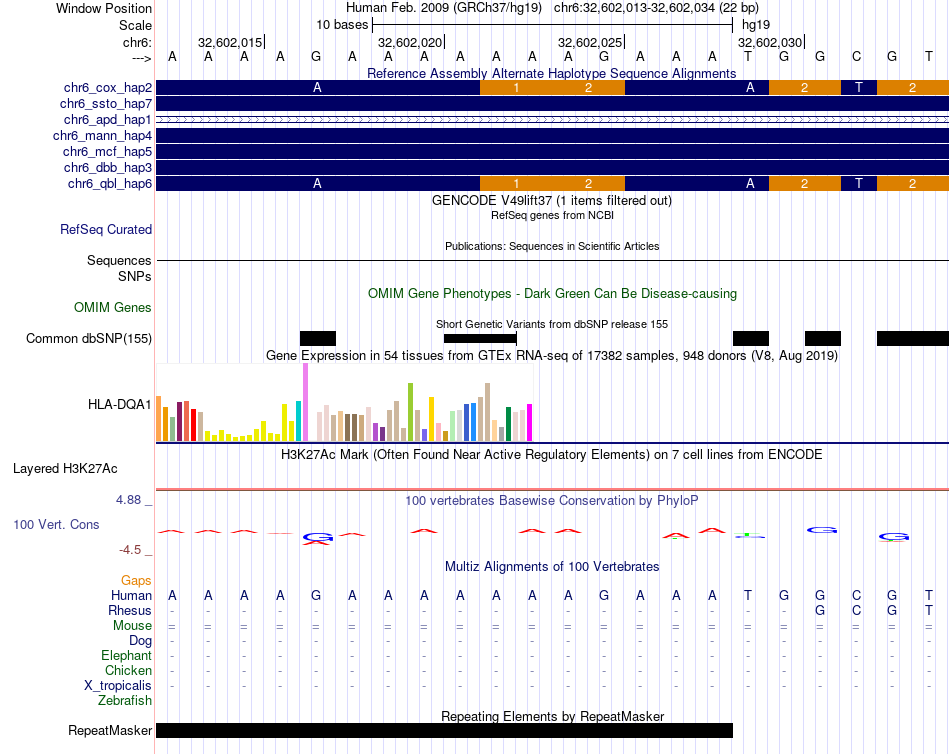The width and height of the screenshot is (950, 754).
Task: Click the Rhesus species label
Action: (x=130, y=610)
